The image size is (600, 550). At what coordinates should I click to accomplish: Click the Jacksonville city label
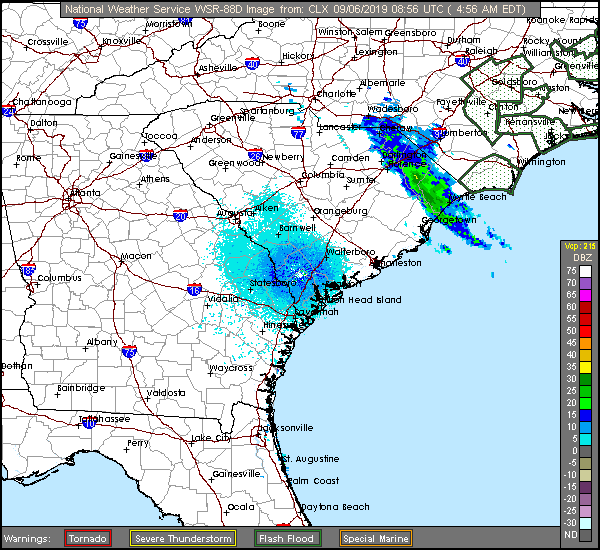click(287, 428)
